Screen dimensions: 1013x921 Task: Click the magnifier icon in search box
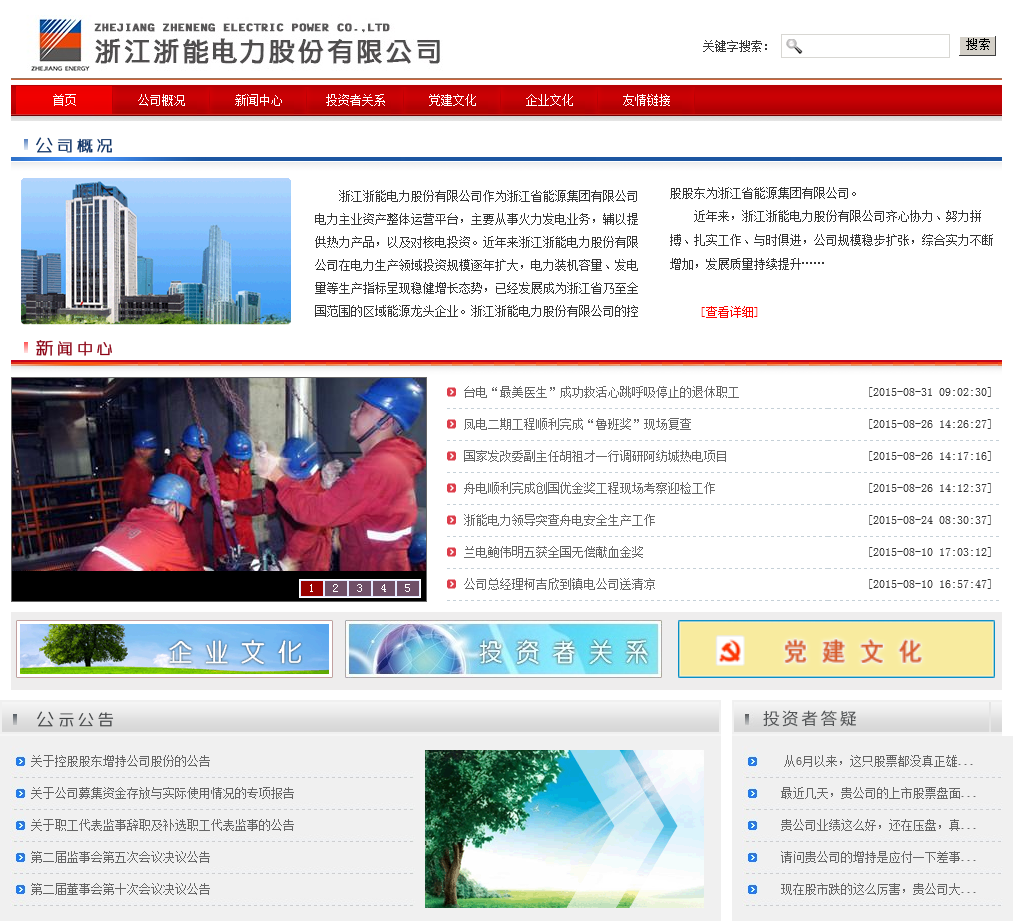tap(794, 46)
